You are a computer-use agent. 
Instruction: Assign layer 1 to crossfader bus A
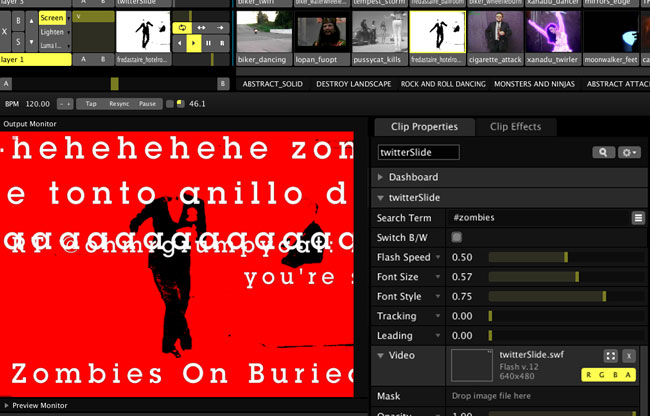(83, 60)
